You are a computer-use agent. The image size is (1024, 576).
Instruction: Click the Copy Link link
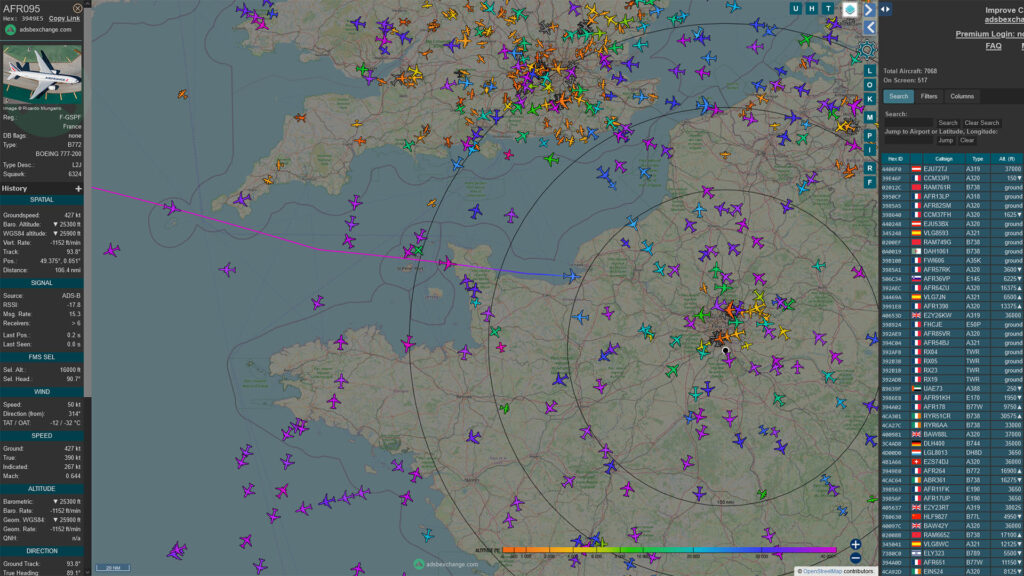pos(64,18)
